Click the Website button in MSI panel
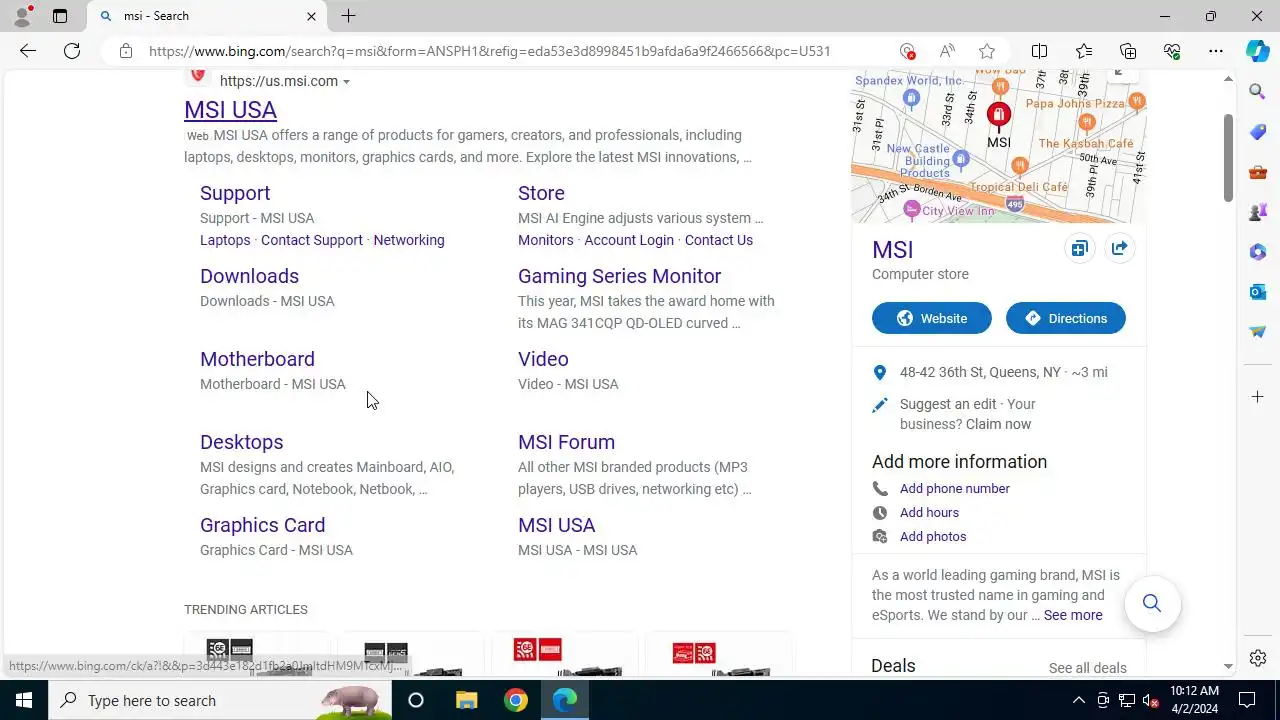The height and width of the screenshot is (720, 1280). [x=932, y=318]
